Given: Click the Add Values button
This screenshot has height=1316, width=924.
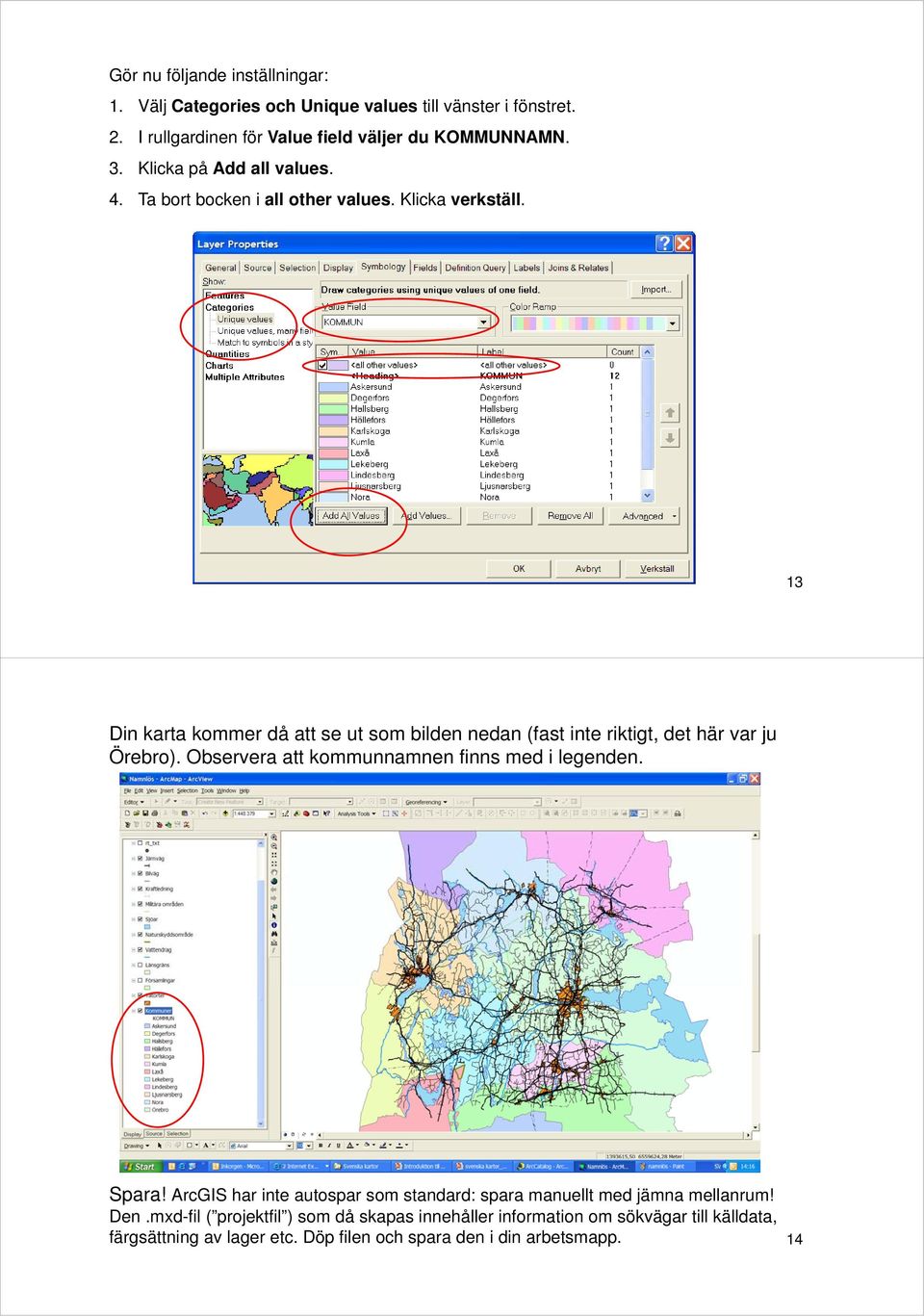Looking at the screenshot, I should click(424, 516).
